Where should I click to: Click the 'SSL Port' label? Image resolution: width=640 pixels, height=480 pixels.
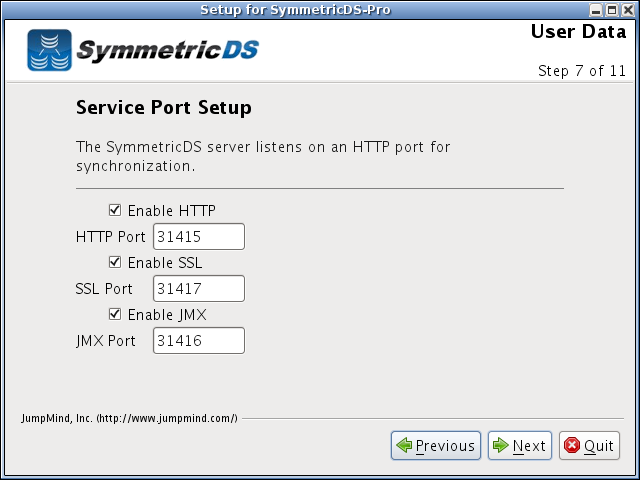(104, 289)
